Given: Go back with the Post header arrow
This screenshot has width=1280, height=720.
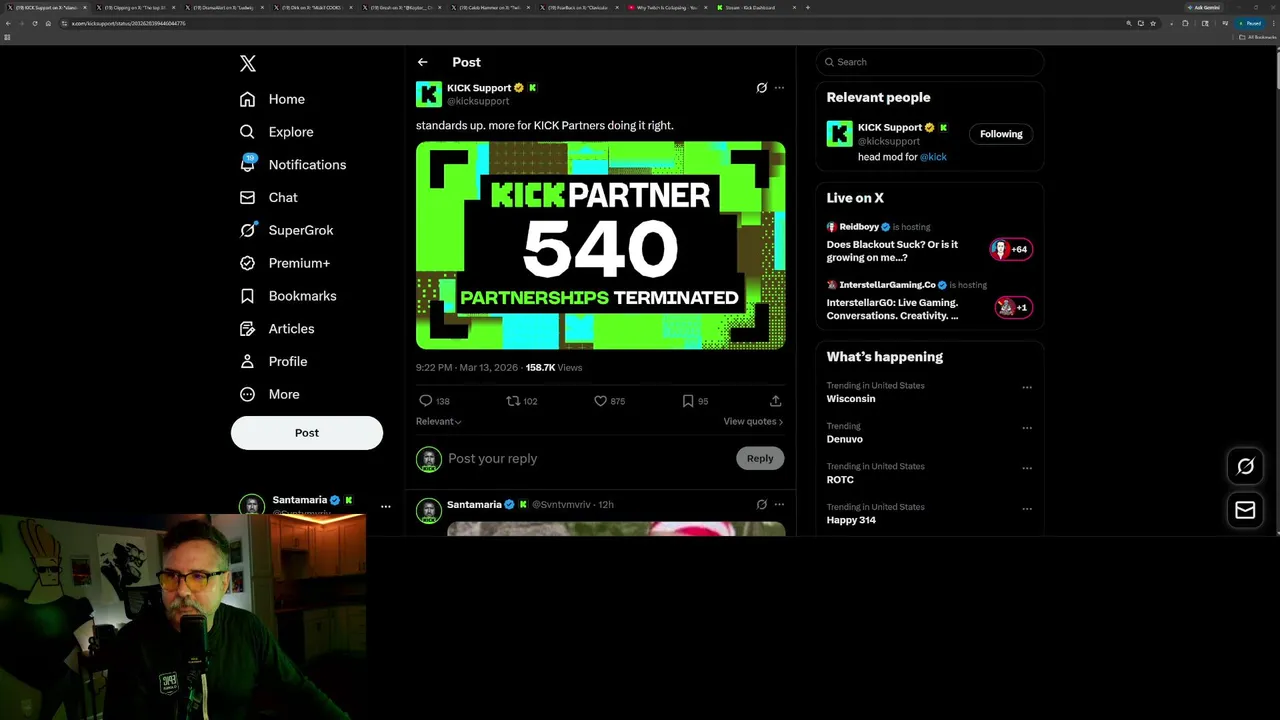Looking at the screenshot, I should pos(422,62).
